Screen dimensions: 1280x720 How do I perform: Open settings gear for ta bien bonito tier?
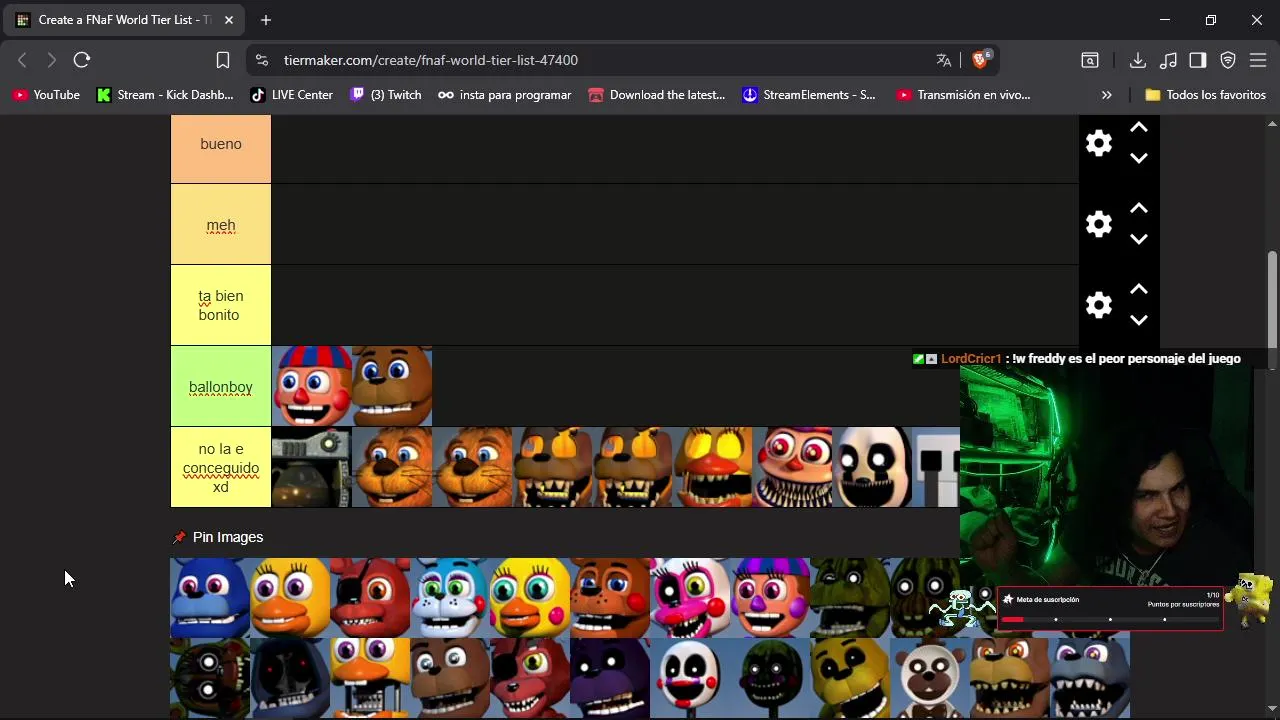(x=1099, y=305)
